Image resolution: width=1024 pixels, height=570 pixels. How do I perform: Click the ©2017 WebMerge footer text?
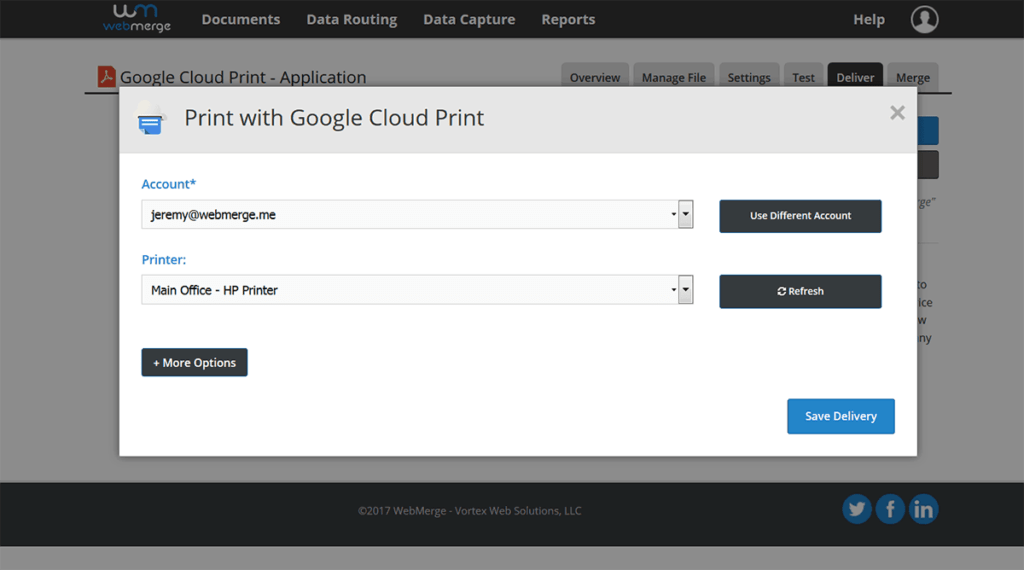click(470, 511)
